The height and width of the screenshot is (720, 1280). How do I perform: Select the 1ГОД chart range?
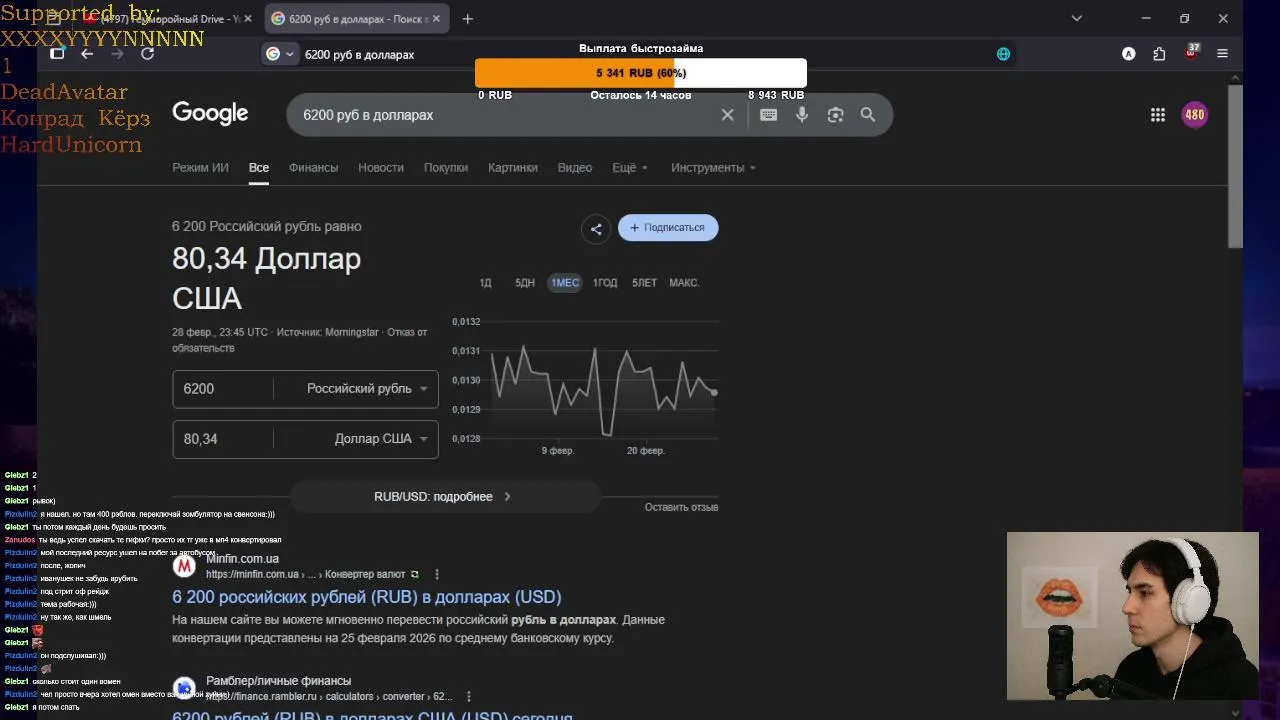click(605, 283)
